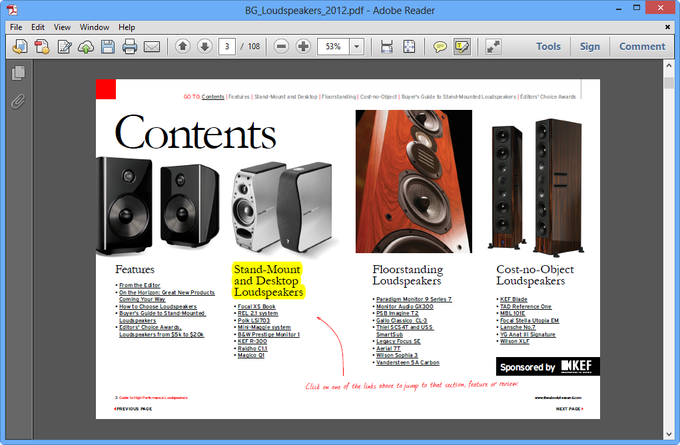680x445 pixels.
Task: Open the Wilson XLF link
Action: coord(515,341)
